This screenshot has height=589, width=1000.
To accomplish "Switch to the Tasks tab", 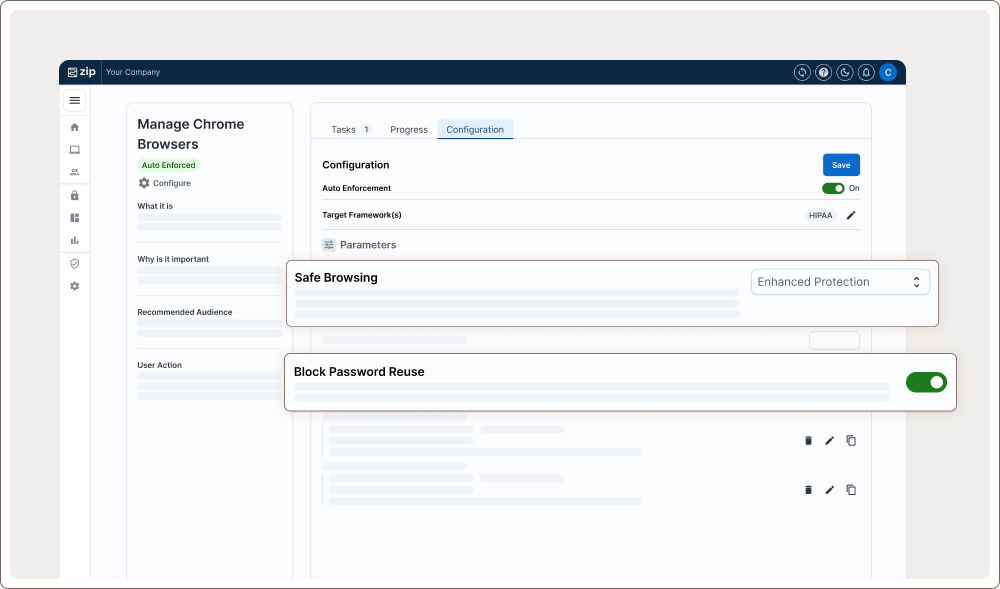I will coord(350,130).
